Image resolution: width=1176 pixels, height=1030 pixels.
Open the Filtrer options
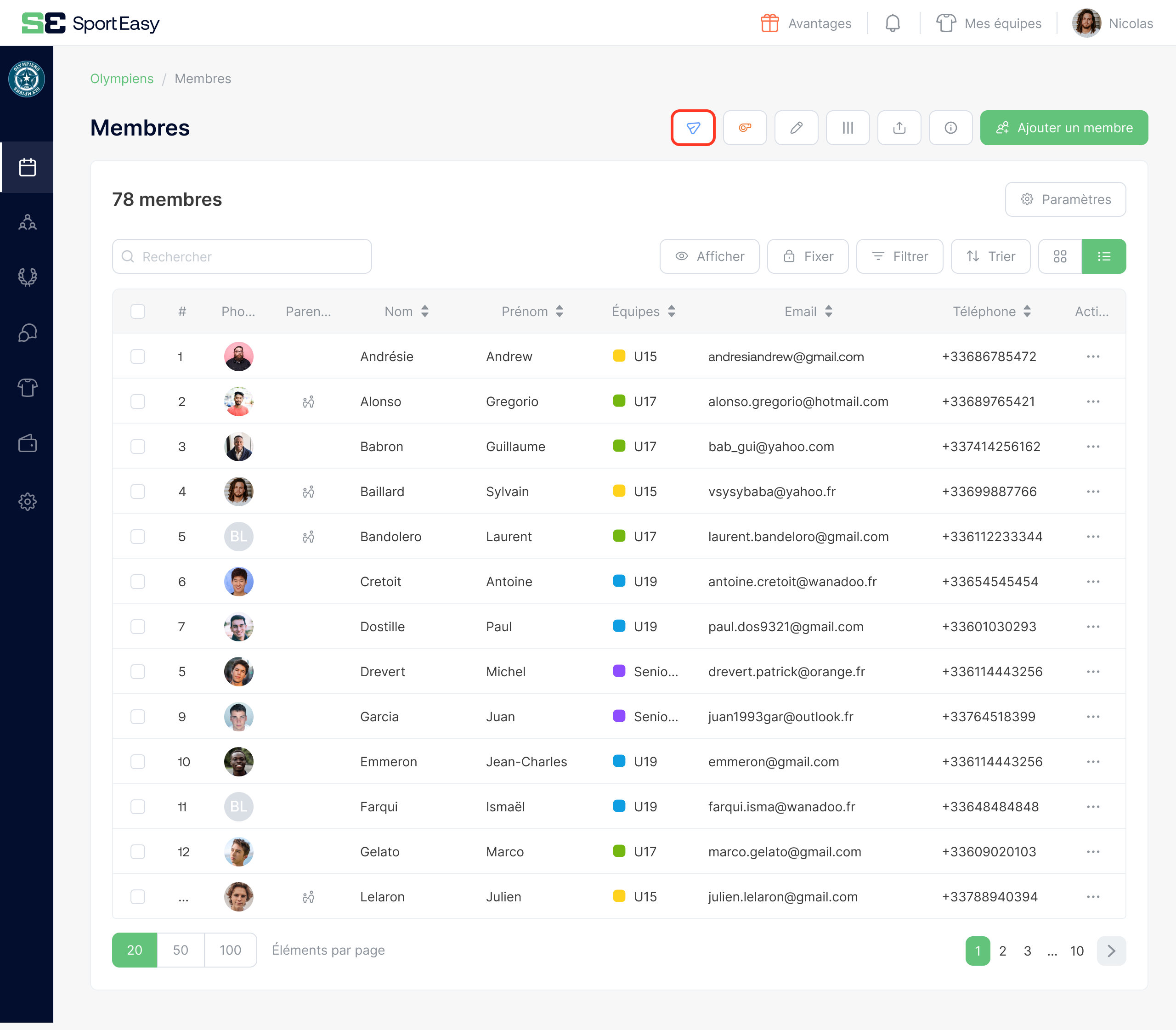[899, 256]
